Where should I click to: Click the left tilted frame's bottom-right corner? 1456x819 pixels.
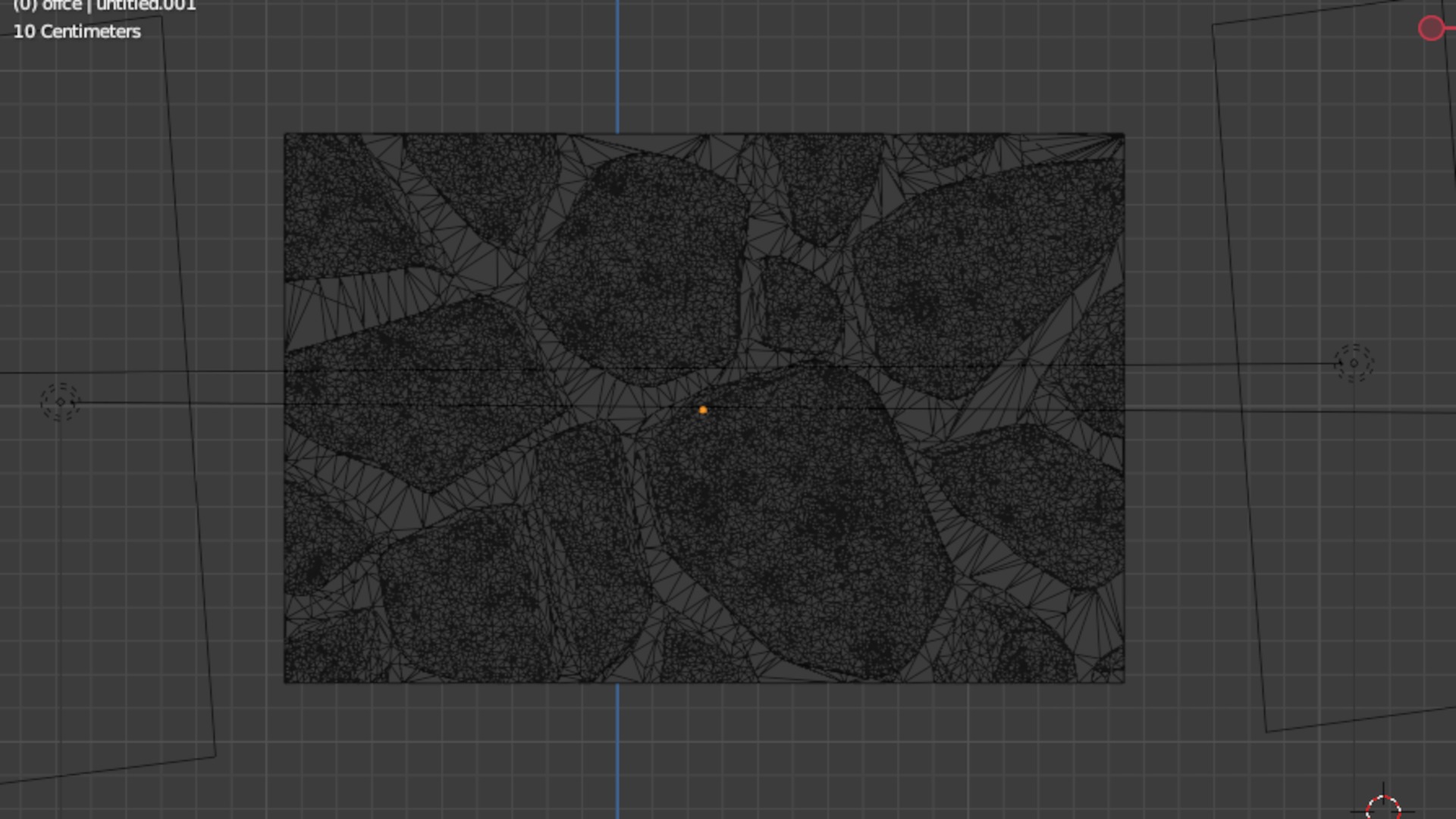[215, 755]
